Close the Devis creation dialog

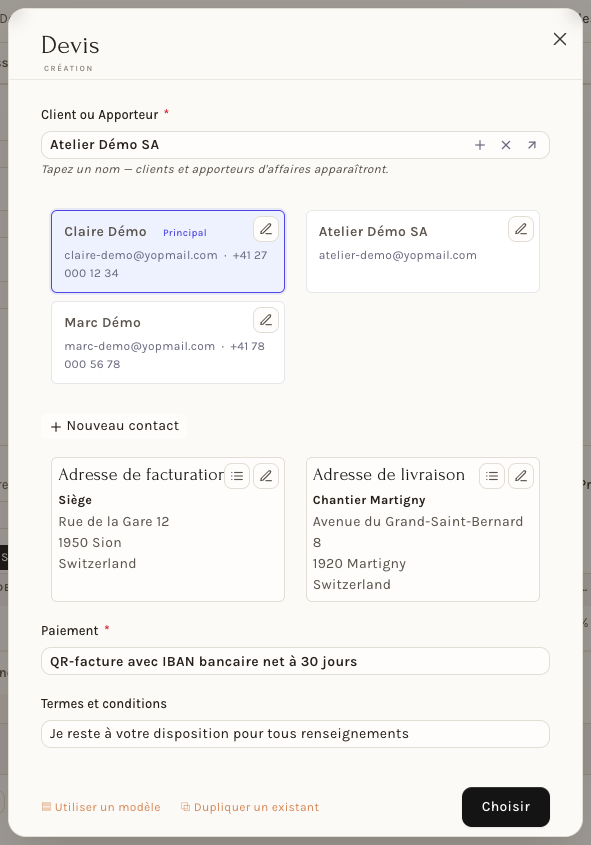coord(560,39)
